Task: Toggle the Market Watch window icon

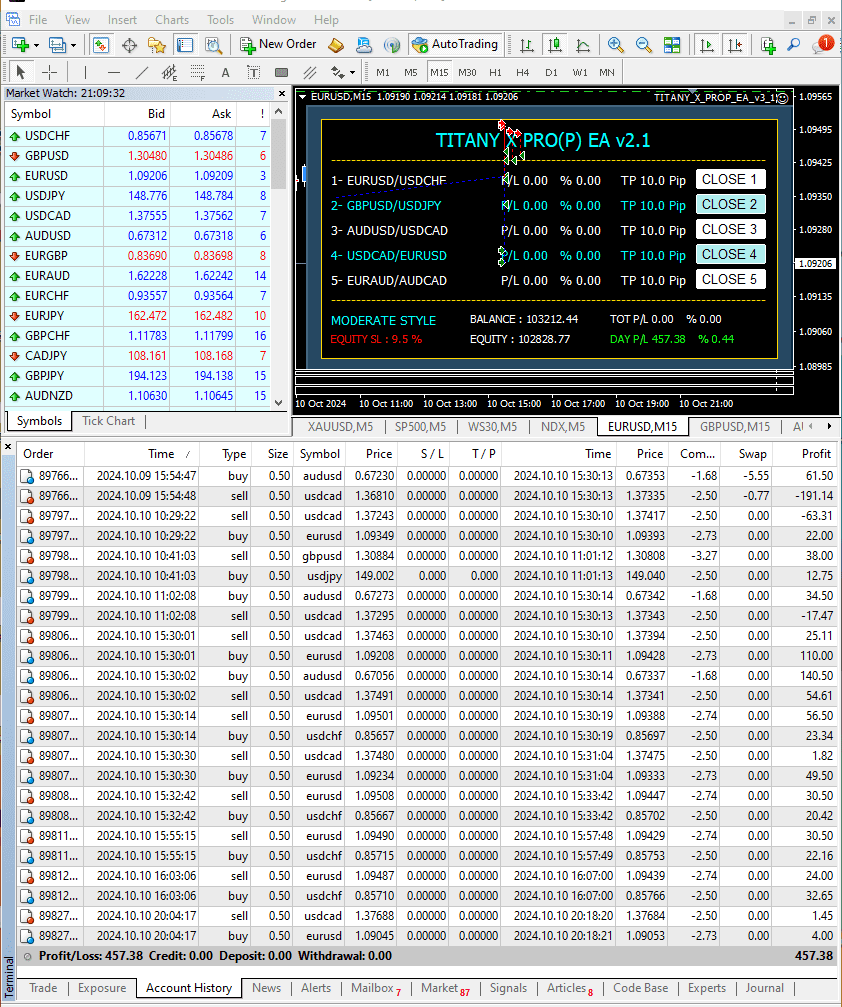Action: [100, 45]
